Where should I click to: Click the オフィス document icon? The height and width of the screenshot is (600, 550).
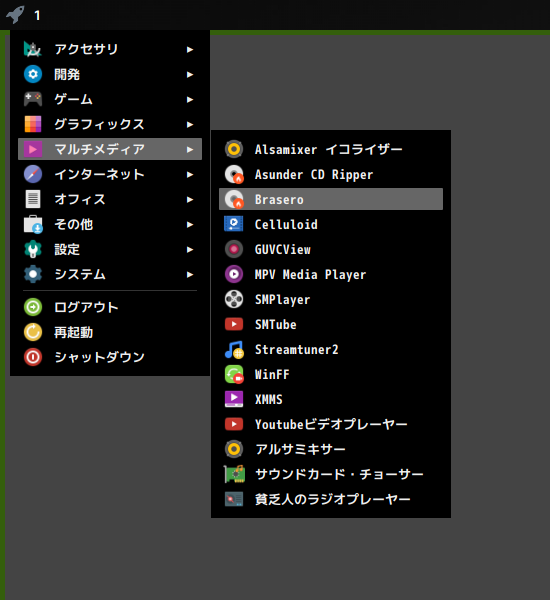(33, 199)
